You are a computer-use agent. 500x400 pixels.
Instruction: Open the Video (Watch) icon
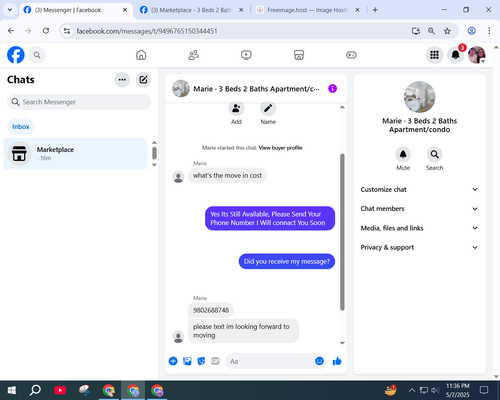(x=246, y=55)
